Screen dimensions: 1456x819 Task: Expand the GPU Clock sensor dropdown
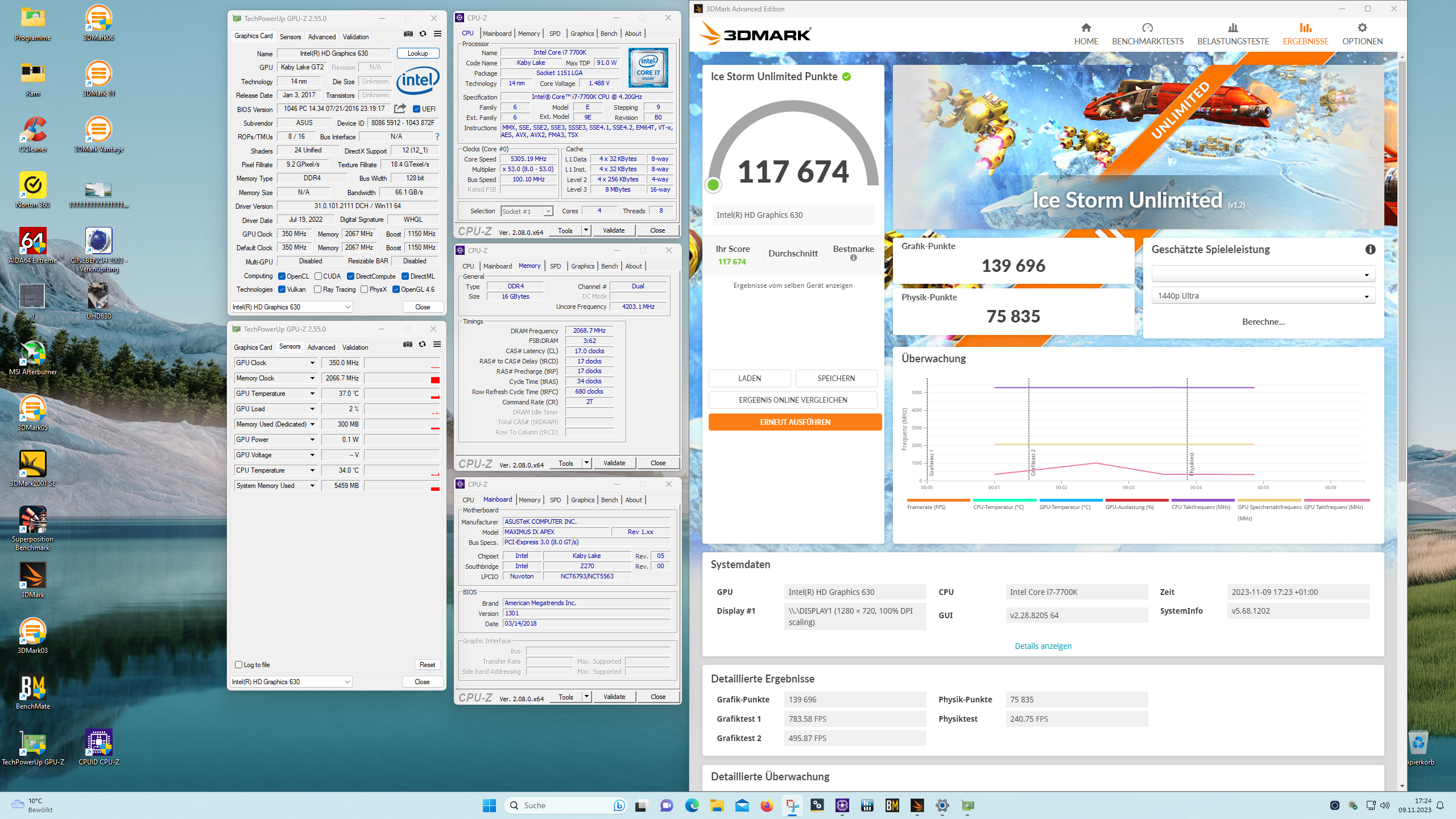[x=312, y=363]
